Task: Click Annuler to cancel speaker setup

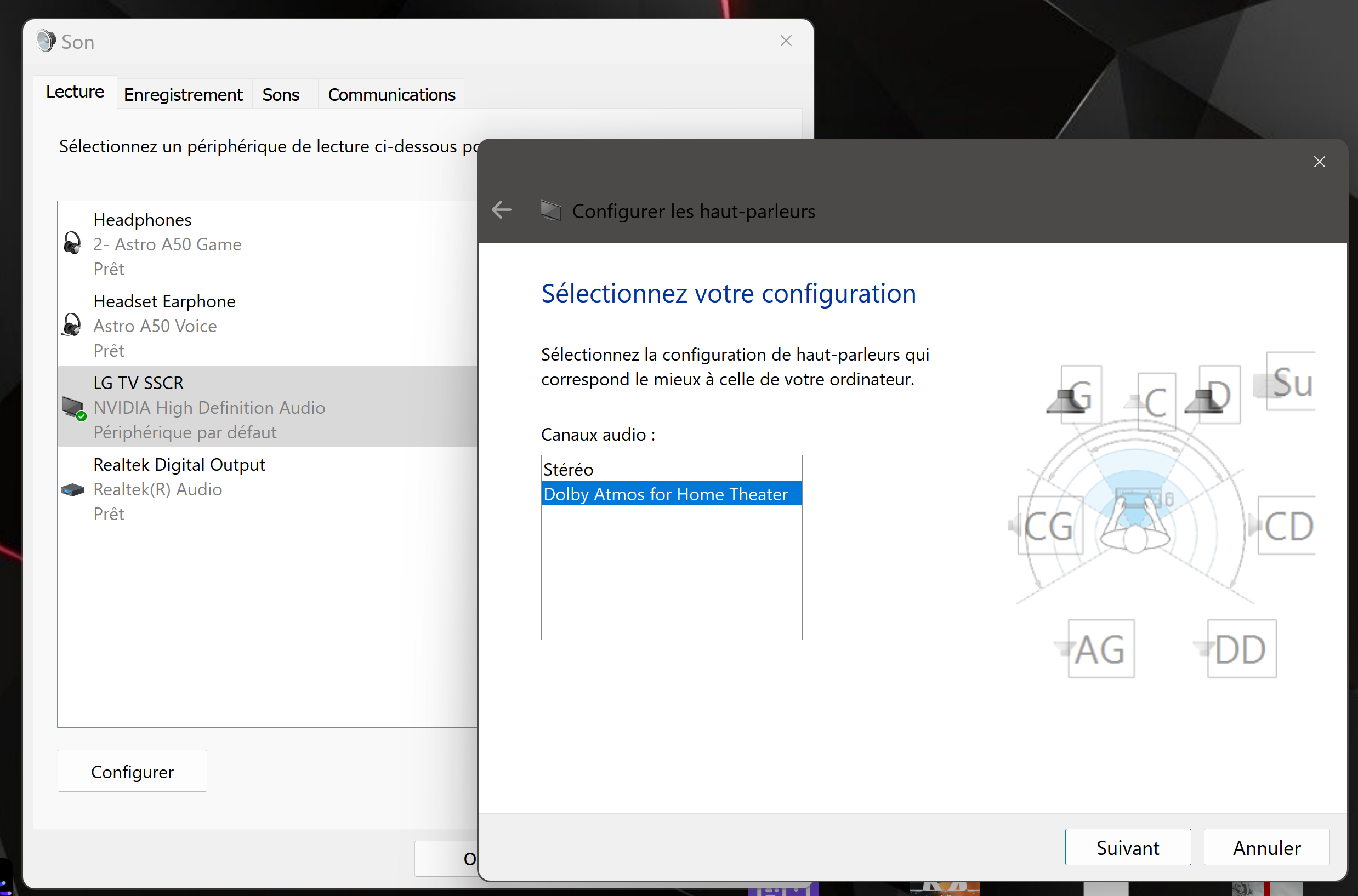Action: point(1266,847)
